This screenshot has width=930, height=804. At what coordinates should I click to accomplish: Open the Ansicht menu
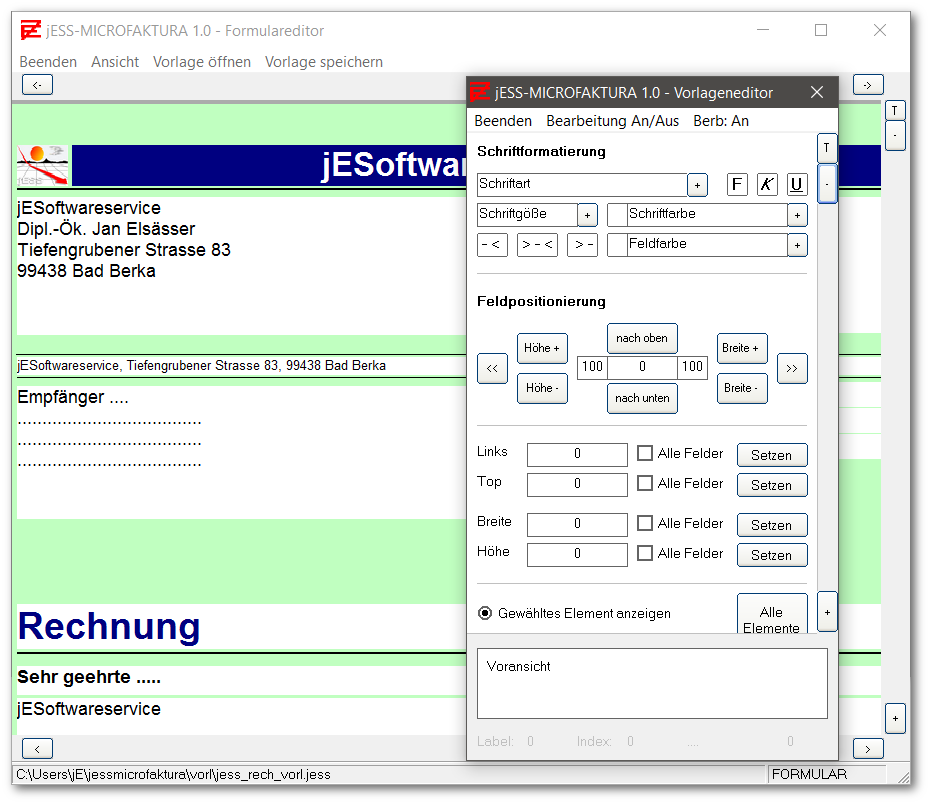coord(115,62)
